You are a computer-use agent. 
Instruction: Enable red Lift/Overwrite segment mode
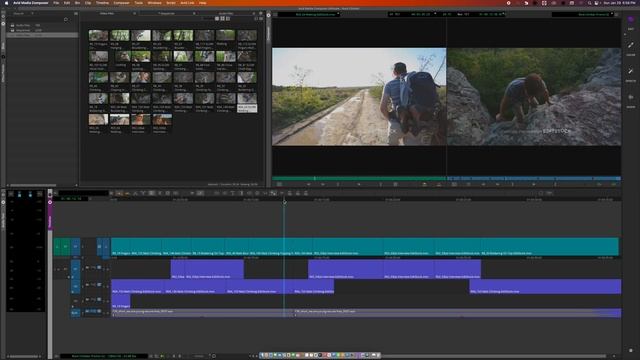click(x=120, y=193)
